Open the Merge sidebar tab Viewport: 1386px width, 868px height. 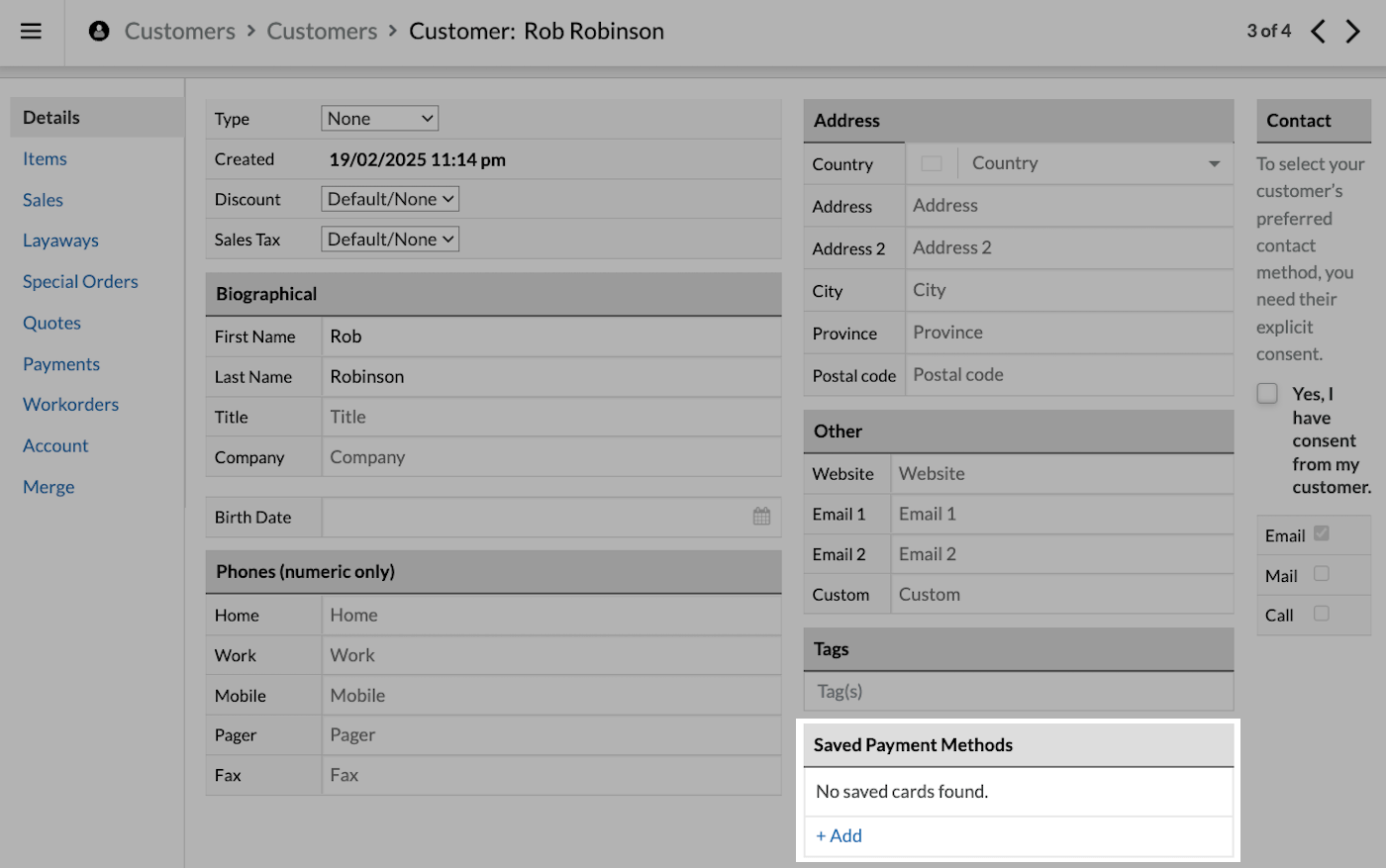click(x=49, y=487)
